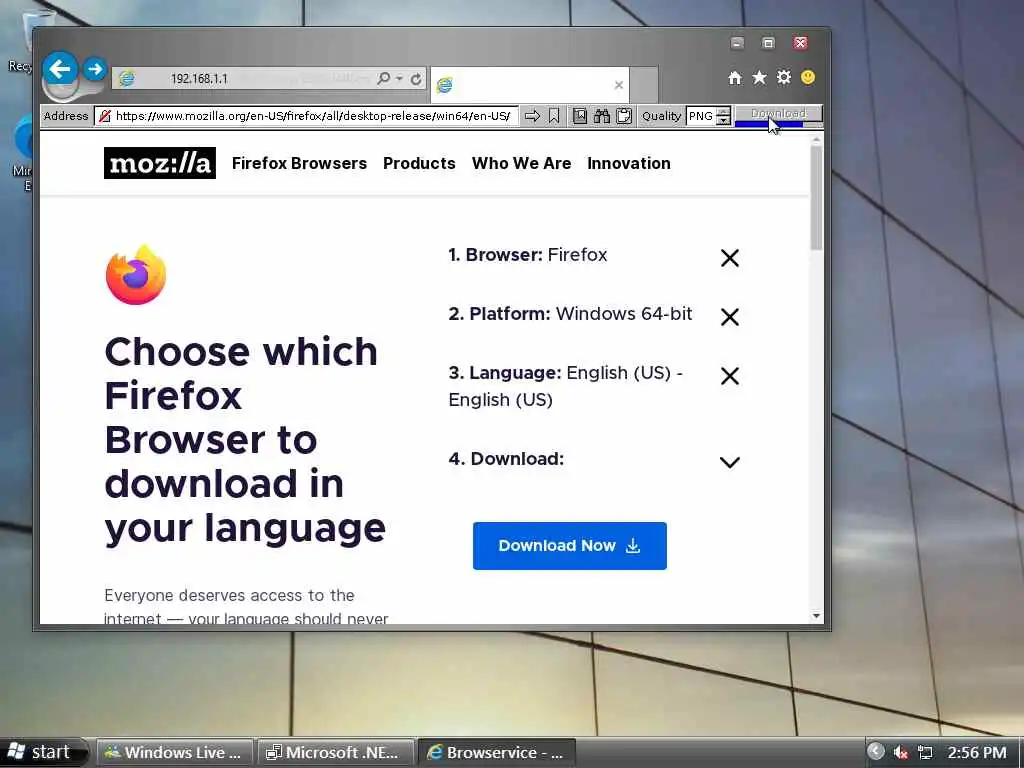The height and width of the screenshot is (768, 1024).
Task: Open Favorites star icon
Action: point(759,78)
